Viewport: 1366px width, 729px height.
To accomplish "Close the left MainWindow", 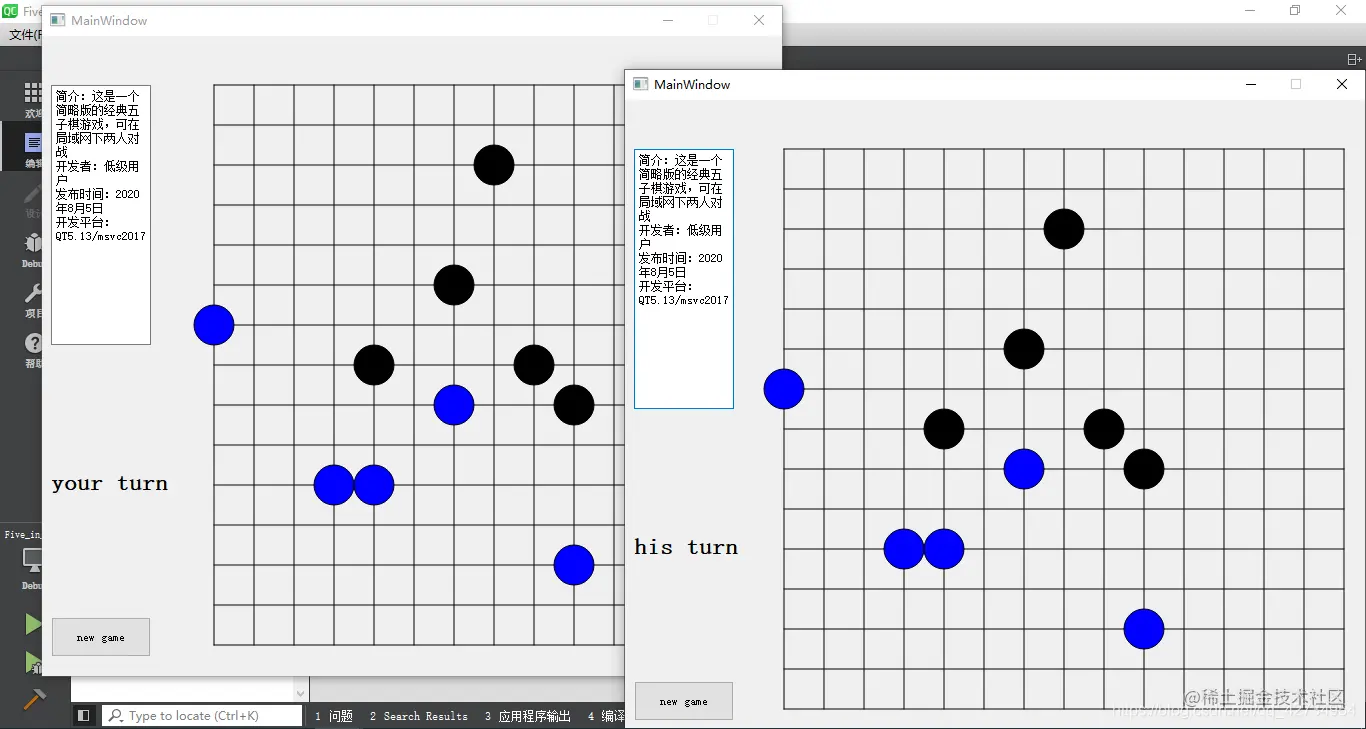I will [x=759, y=20].
